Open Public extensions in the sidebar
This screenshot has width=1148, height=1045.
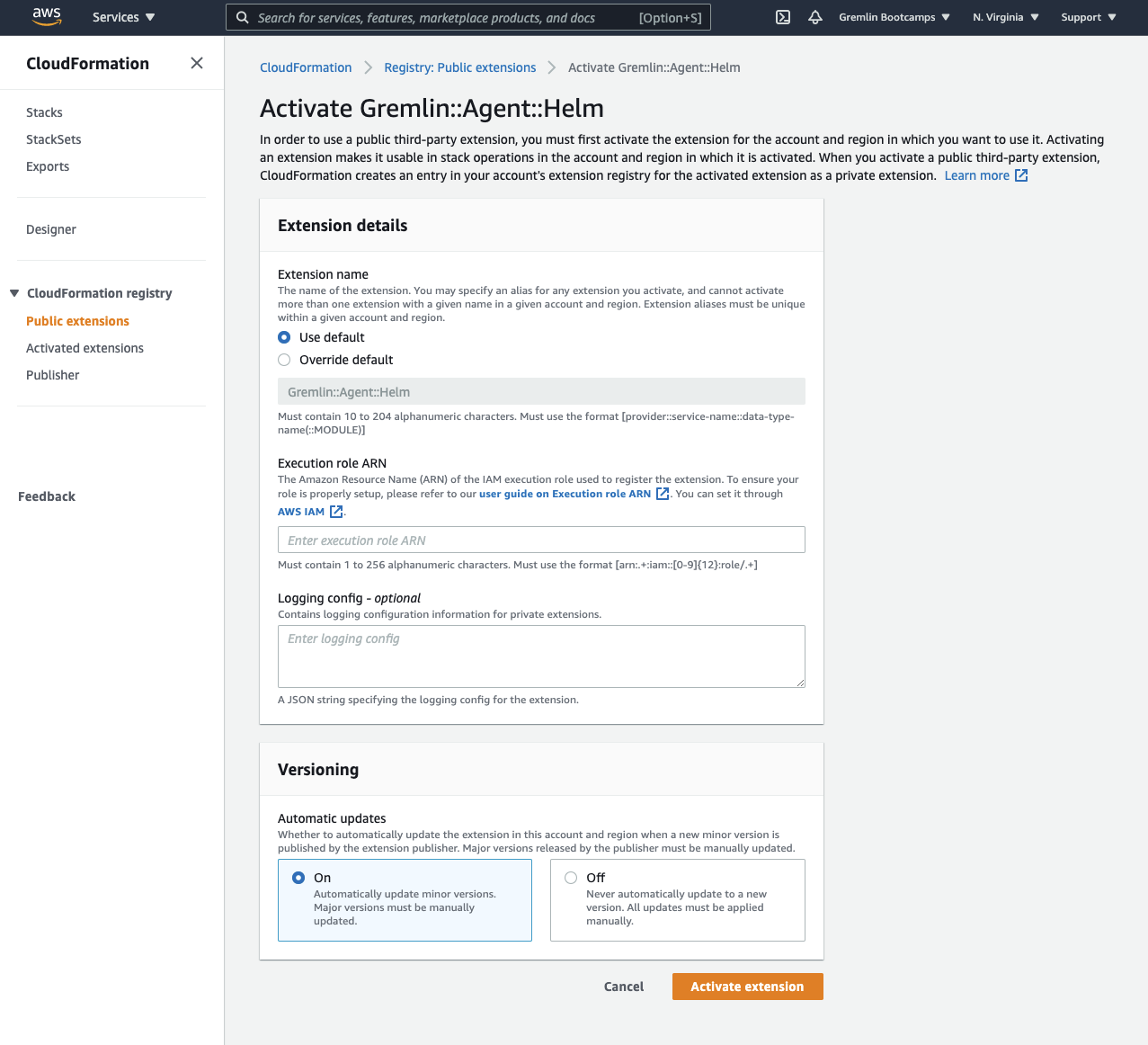point(77,321)
